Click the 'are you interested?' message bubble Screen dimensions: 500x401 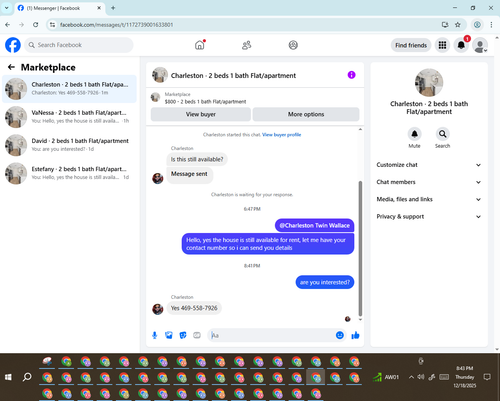tap(325, 282)
